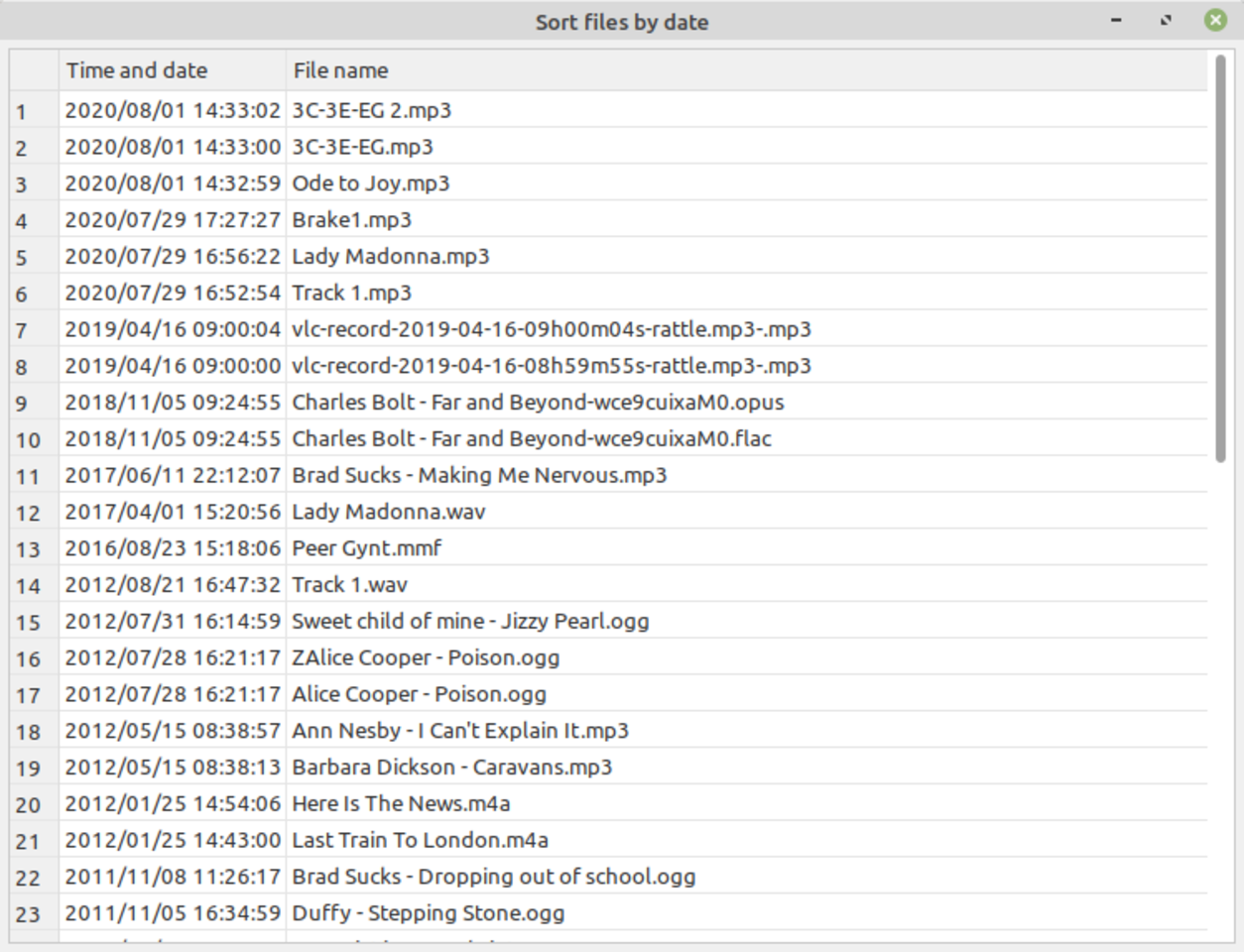Select Here Is The News.m4a
The image size is (1244, 952).
coord(401,803)
